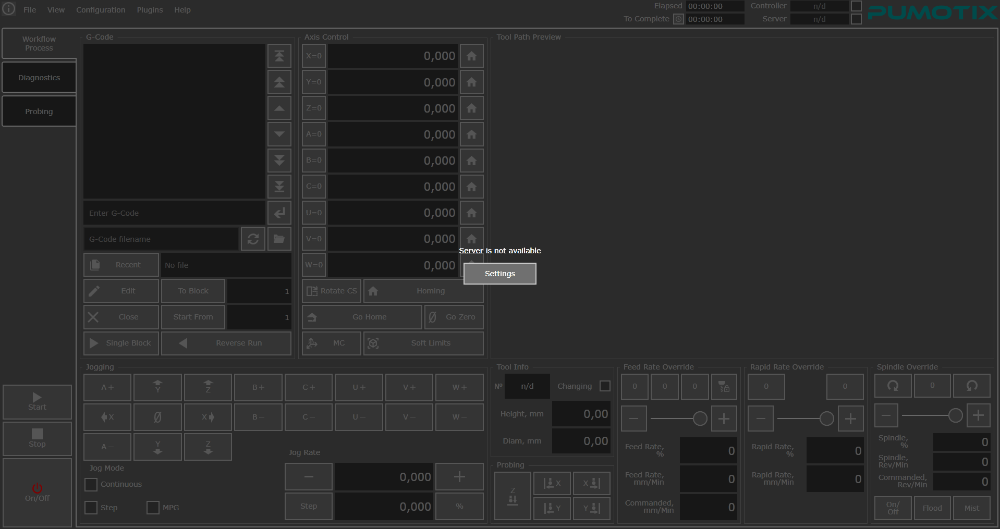Open the Plugins menu

pos(150,10)
